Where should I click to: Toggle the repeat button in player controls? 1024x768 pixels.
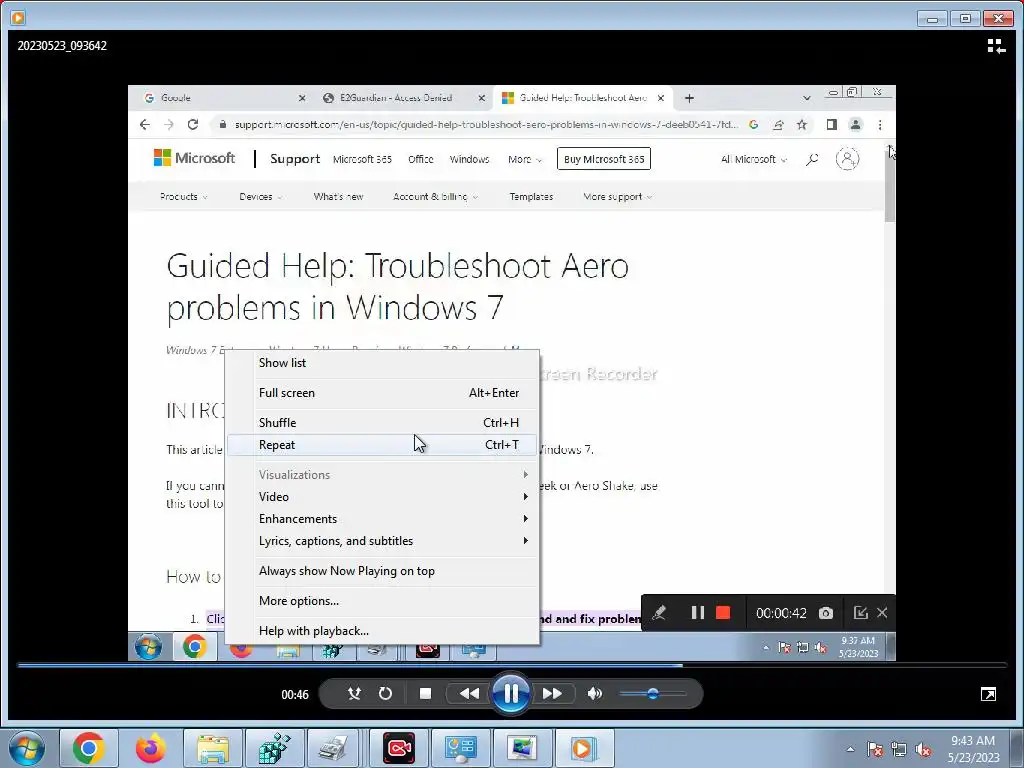[385, 694]
